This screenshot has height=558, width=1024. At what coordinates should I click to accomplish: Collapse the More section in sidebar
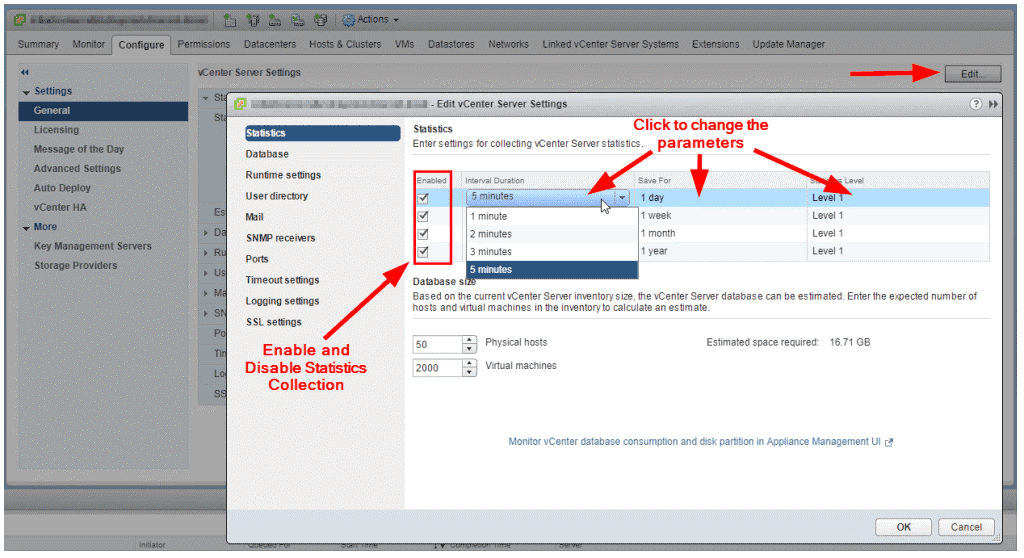(x=26, y=228)
